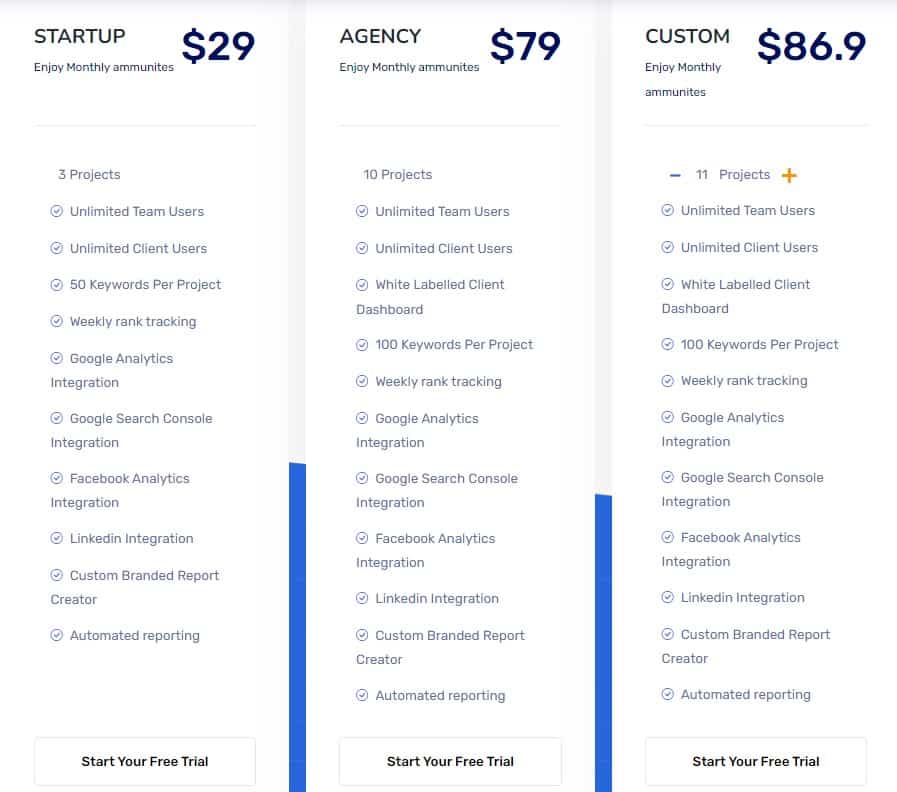Click the checkmark beside Linkedin Integration in Startup plan

point(57,538)
